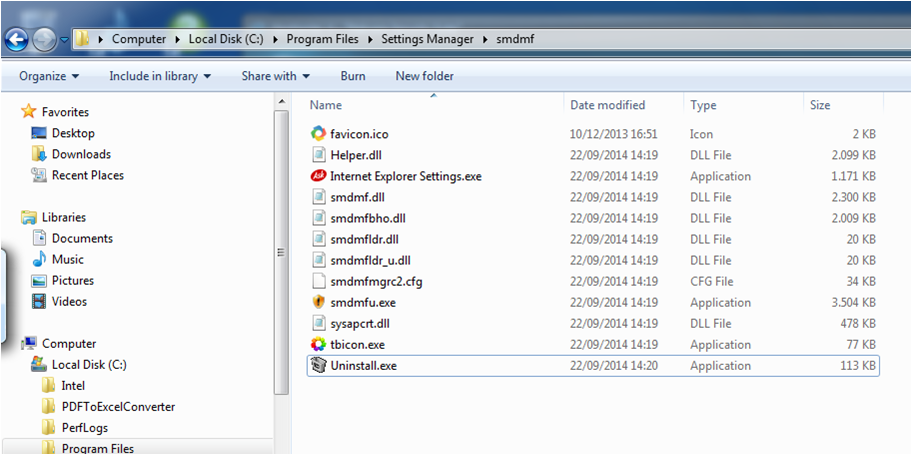Viewport: 912px width, 455px height.
Task: Select Settings Manager in address breadcrumb
Action: [428, 39]
